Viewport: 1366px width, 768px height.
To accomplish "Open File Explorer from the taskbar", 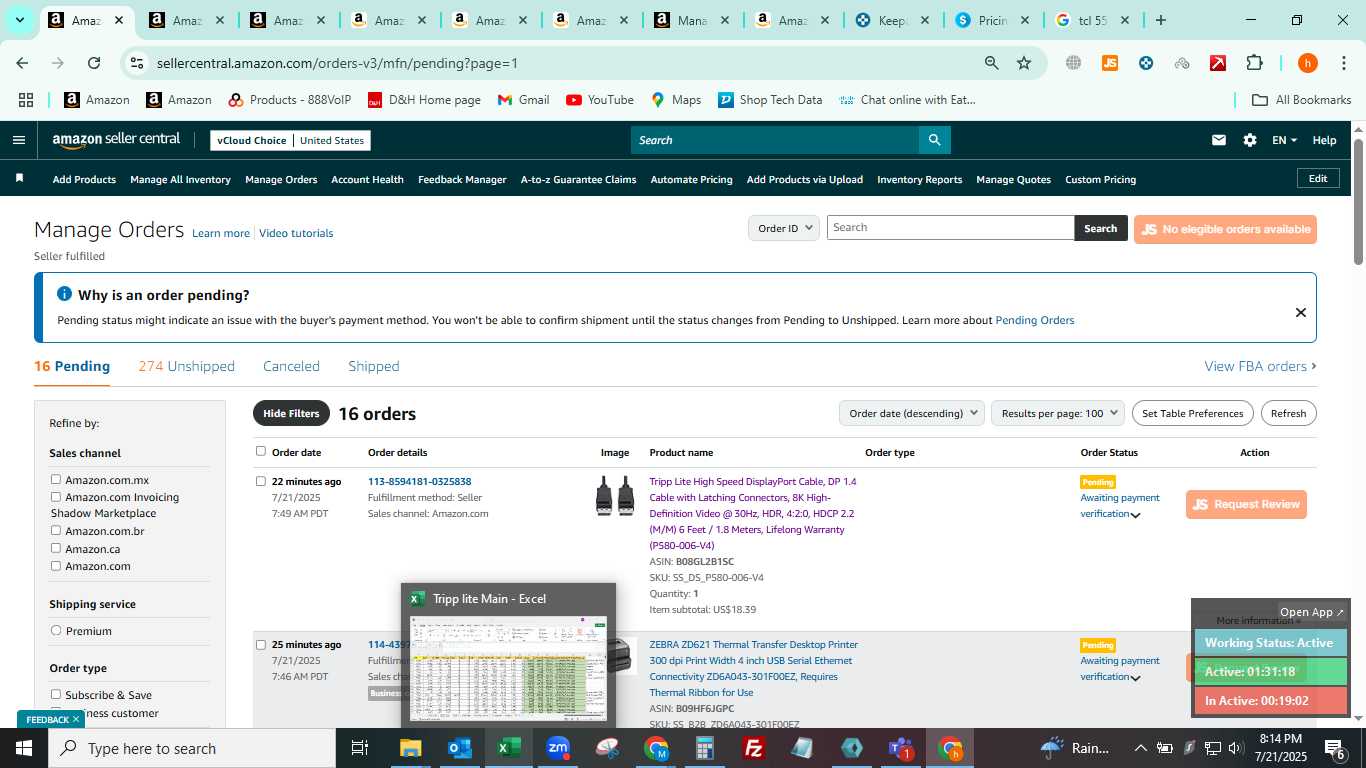I will 410,748.
